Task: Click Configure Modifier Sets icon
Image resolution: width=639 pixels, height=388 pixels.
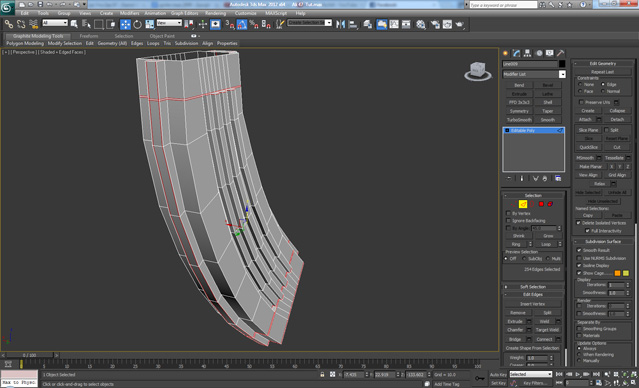Action: point(558,179)
